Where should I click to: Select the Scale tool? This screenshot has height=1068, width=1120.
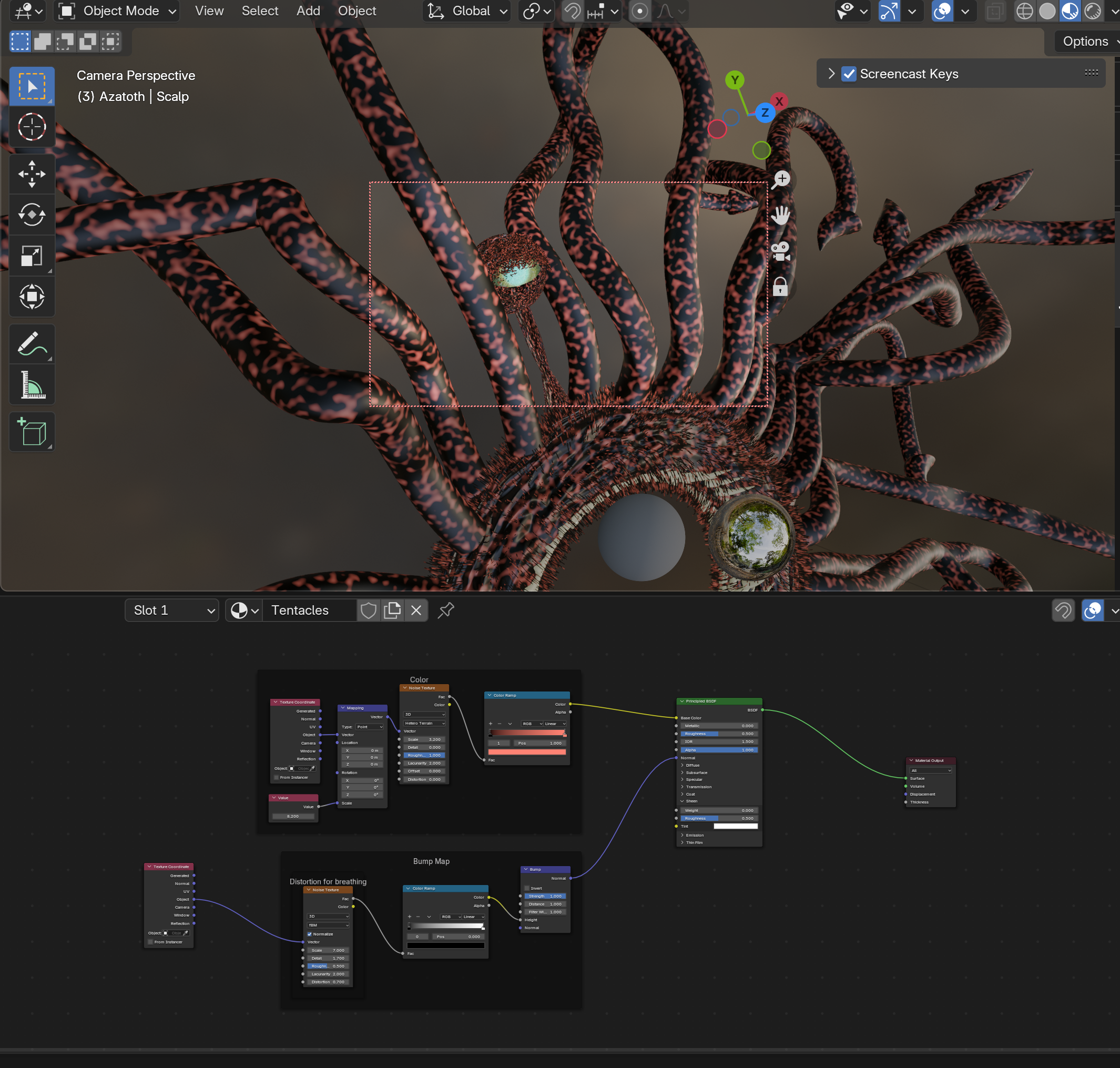pos(32,256)
